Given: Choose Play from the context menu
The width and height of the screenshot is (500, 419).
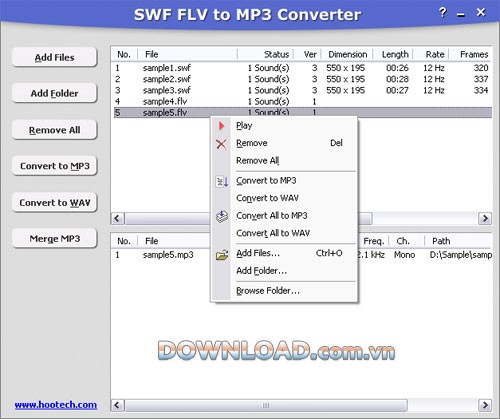Looking at the screenshot, I should pyautogui.click(x=285, y=126).
